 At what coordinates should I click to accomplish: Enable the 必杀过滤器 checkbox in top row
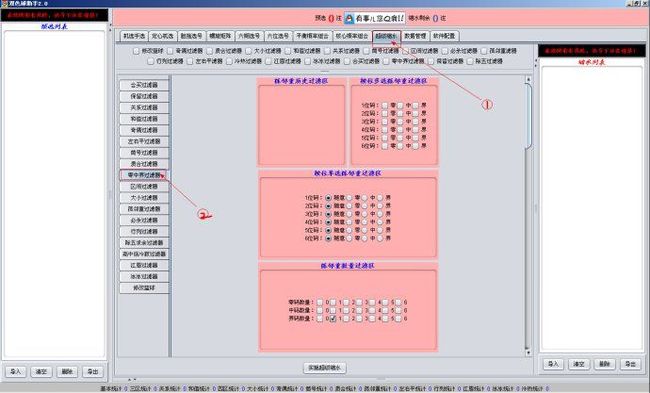[444, 51]
